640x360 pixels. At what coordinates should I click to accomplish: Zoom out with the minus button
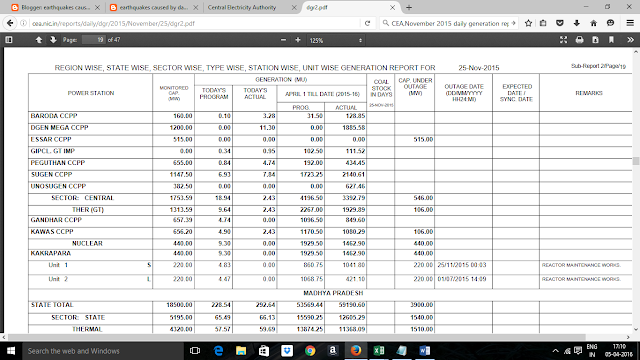click(283, 40)
